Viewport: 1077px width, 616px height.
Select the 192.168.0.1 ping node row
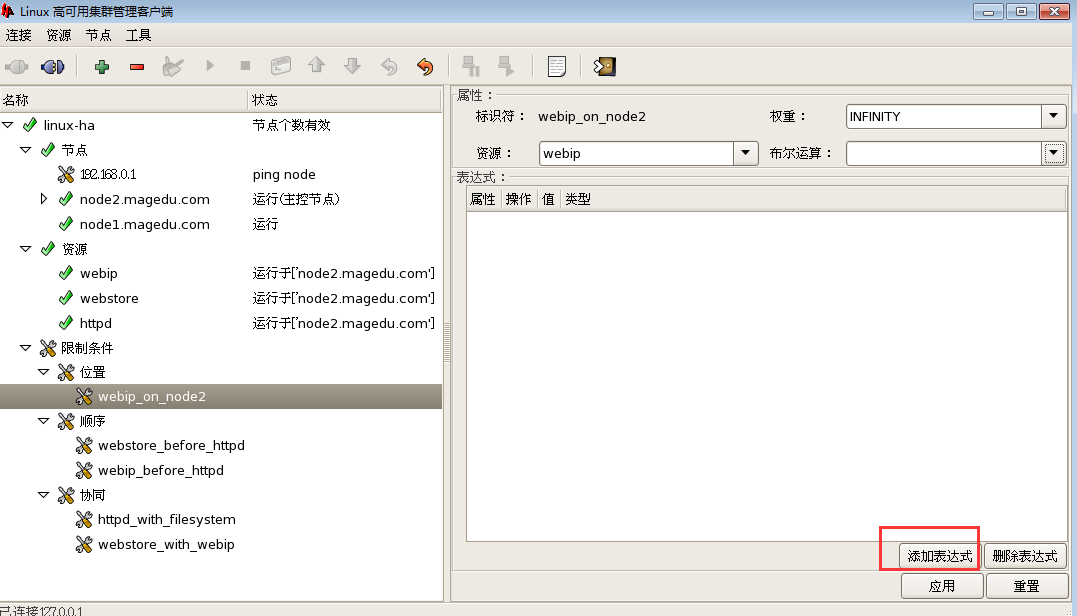click(220, 174)
